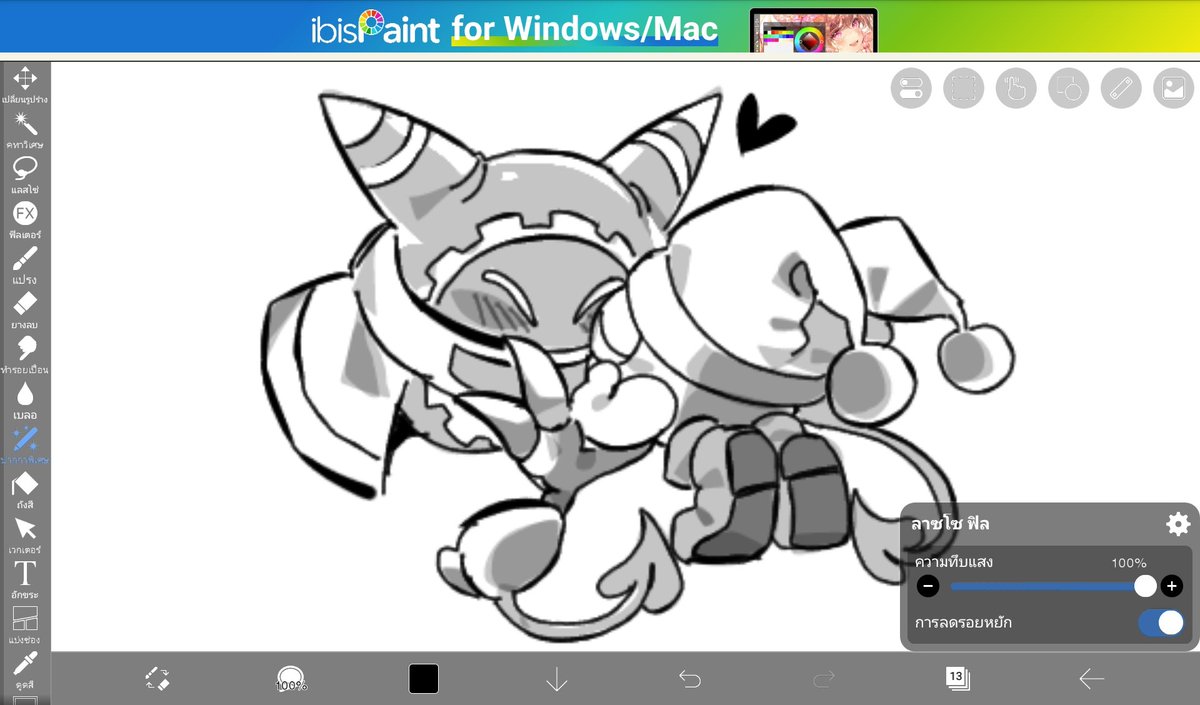Click the ลาซโซ ฟิล panel title

(950, 524)
